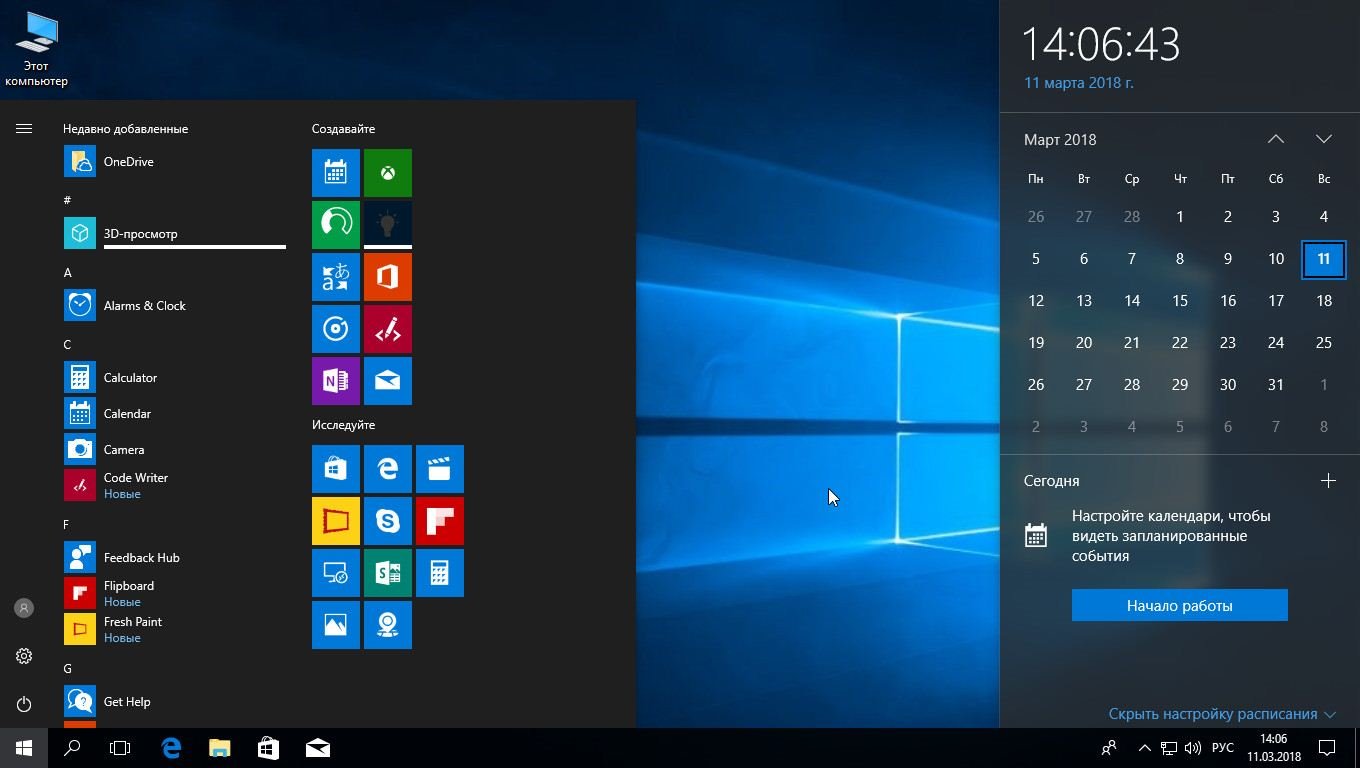Collapse agenda via Скрыть настройку расписания

point(1222,714)
